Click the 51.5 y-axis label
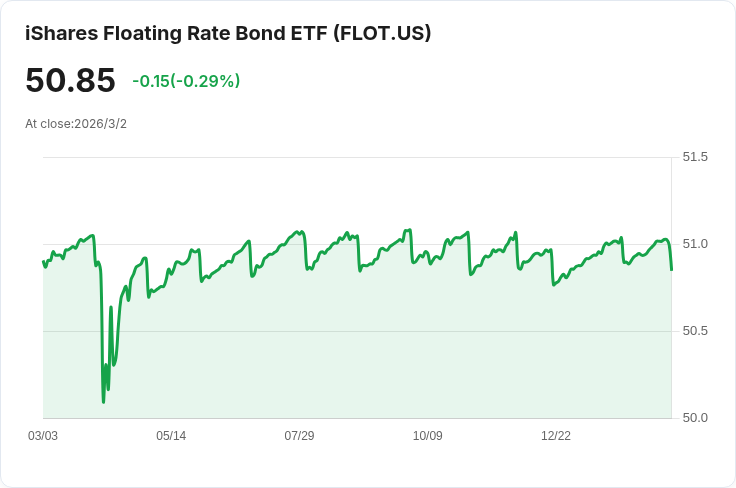This screenshot has width=736, height=488. (695, 157)
